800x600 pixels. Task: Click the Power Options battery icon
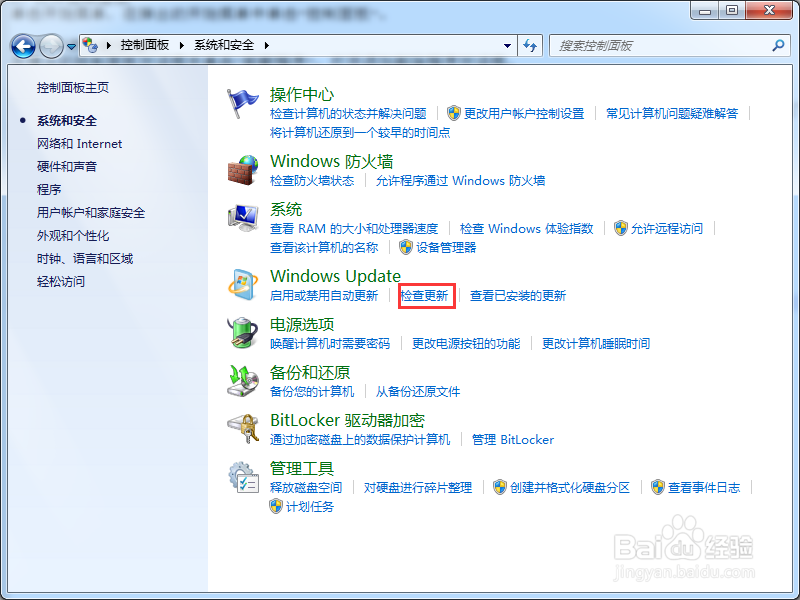click(x=241, y=331)
